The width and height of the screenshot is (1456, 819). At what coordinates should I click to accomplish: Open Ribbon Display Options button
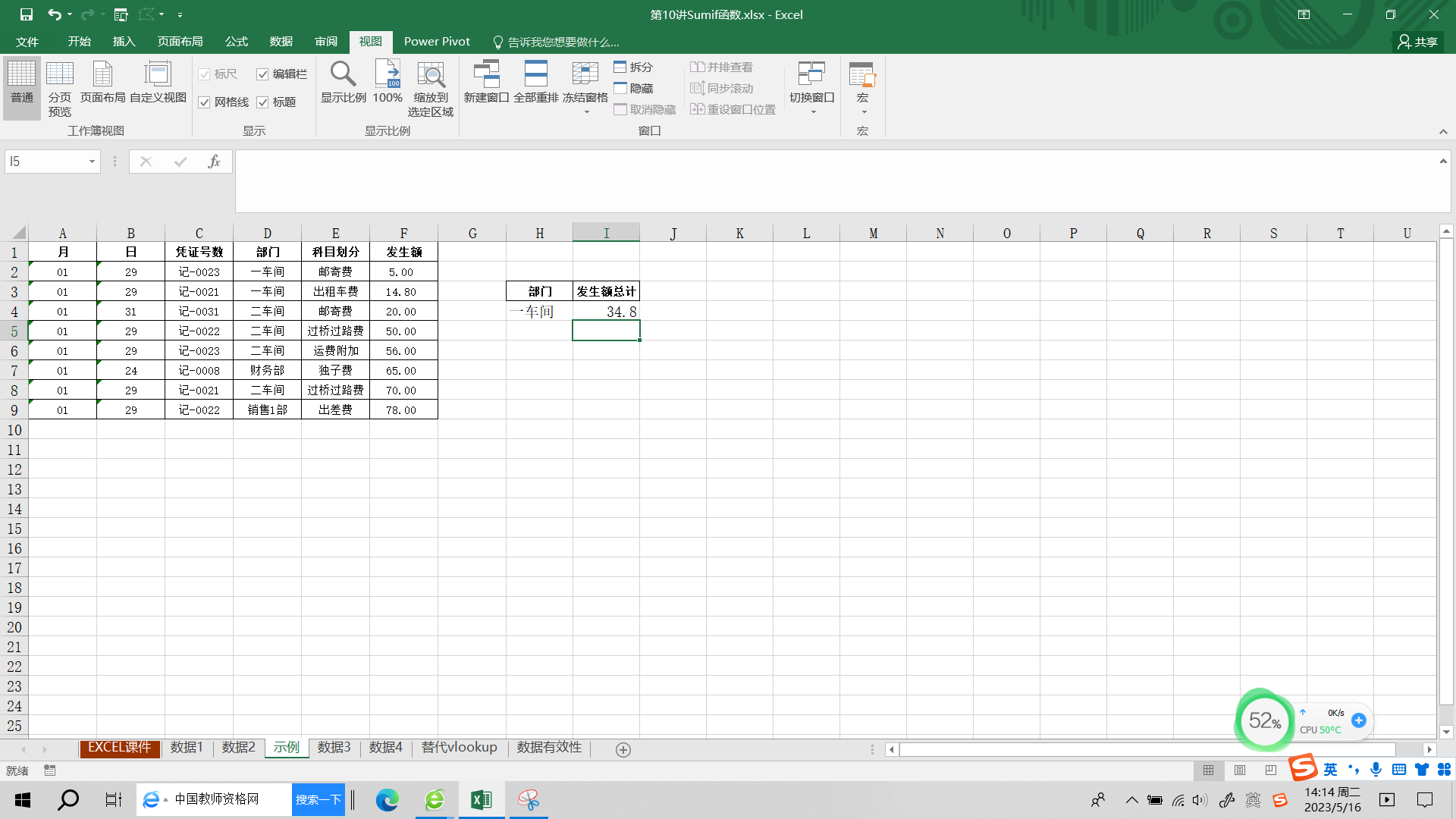pyautogui.click(x=1304, y=14)
